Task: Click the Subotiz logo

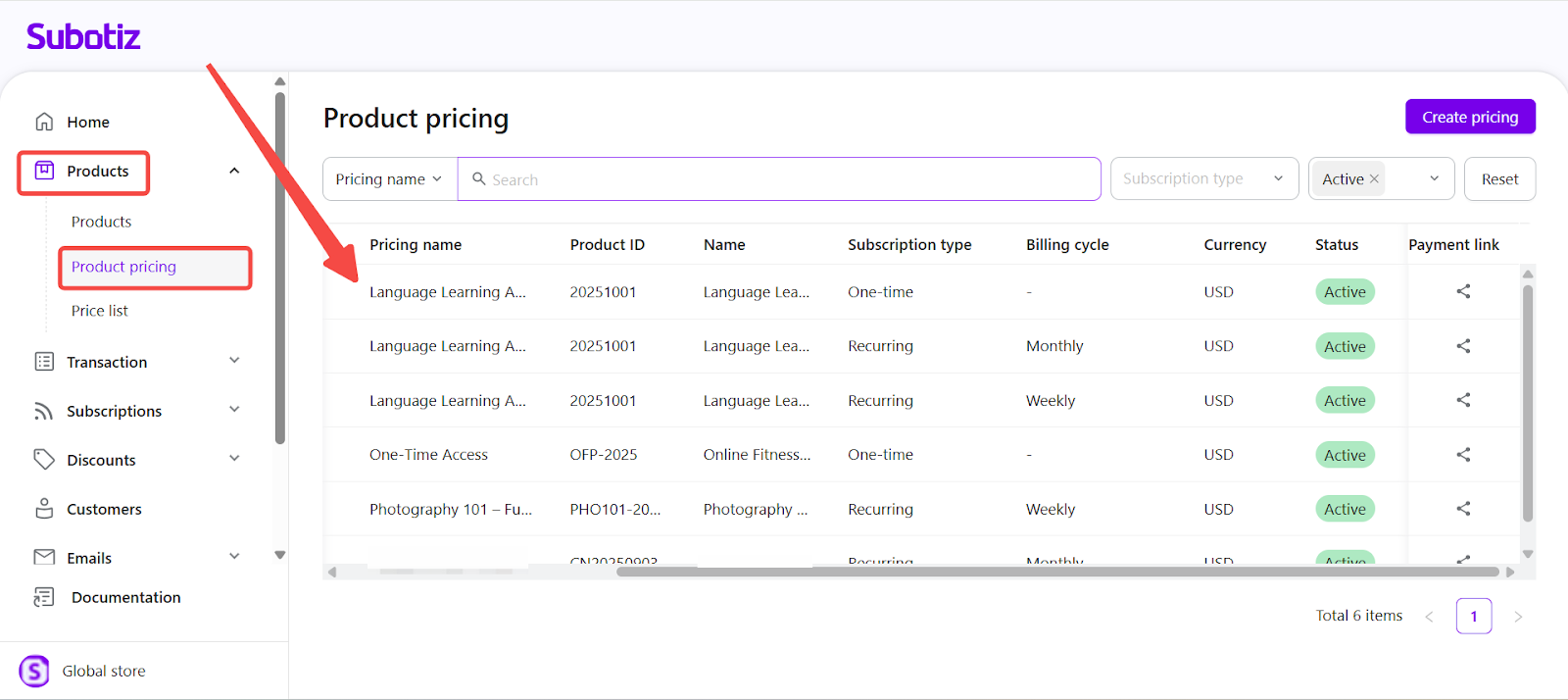Action: [83, 37]
